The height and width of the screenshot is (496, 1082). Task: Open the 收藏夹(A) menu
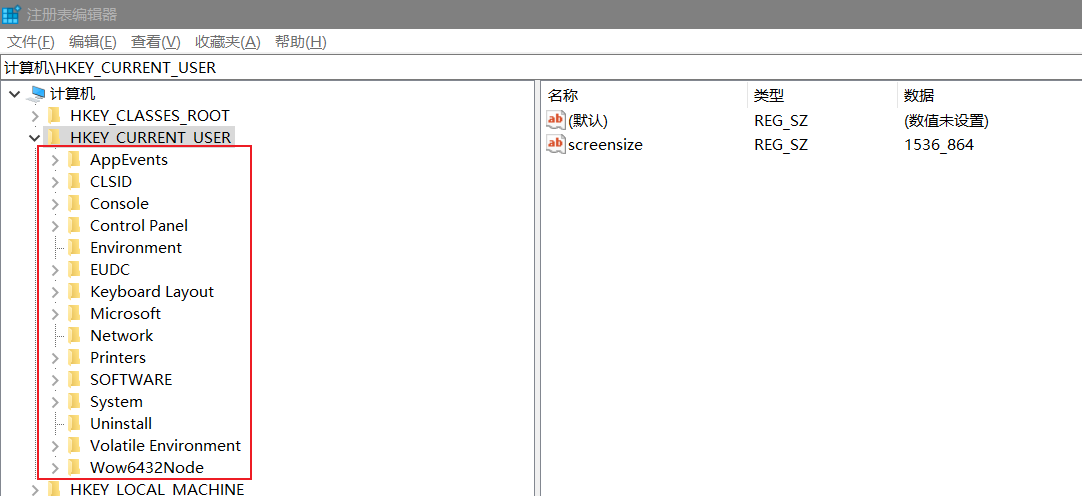click(x=227, y=42)
